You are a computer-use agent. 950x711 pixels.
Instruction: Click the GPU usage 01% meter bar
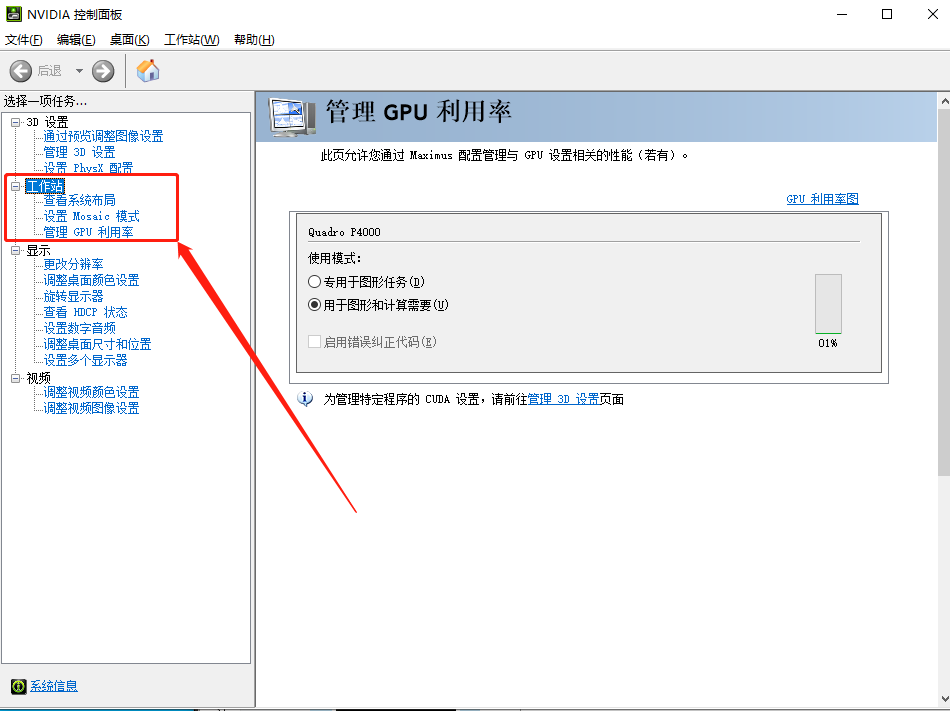pos(828,304)
